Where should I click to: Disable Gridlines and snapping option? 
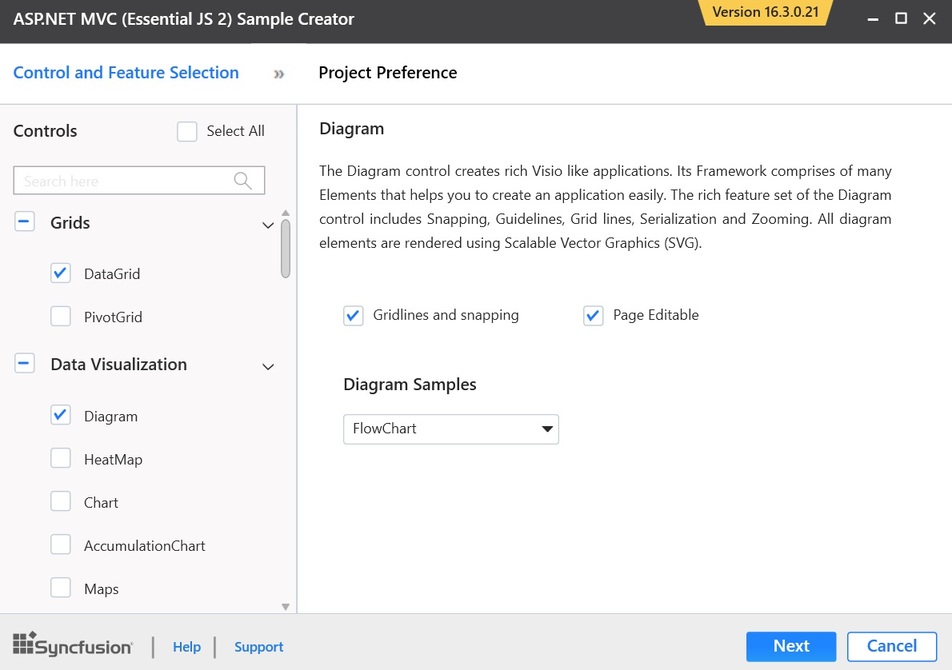point(353,315)
